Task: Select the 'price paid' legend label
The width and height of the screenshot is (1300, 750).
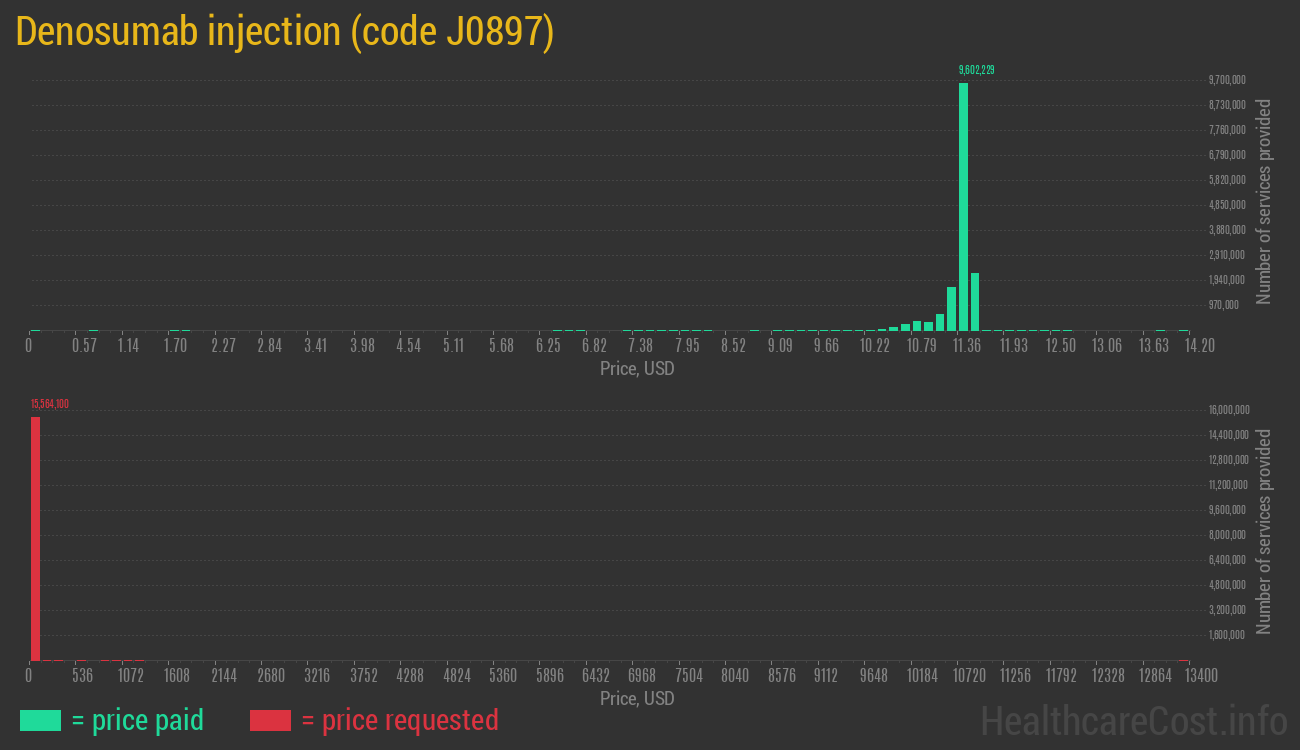Action: 138,720
